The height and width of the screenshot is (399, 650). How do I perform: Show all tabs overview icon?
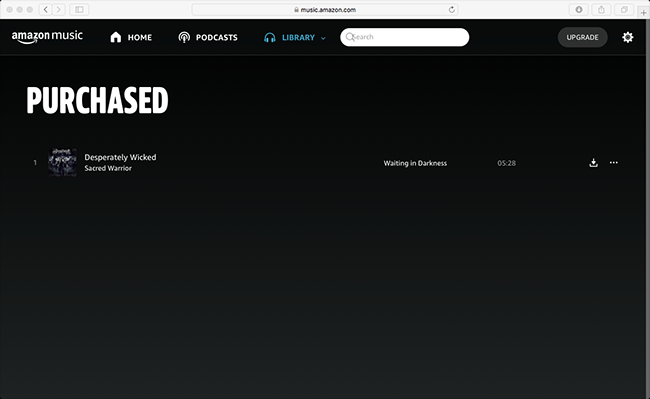pos(624,10)
